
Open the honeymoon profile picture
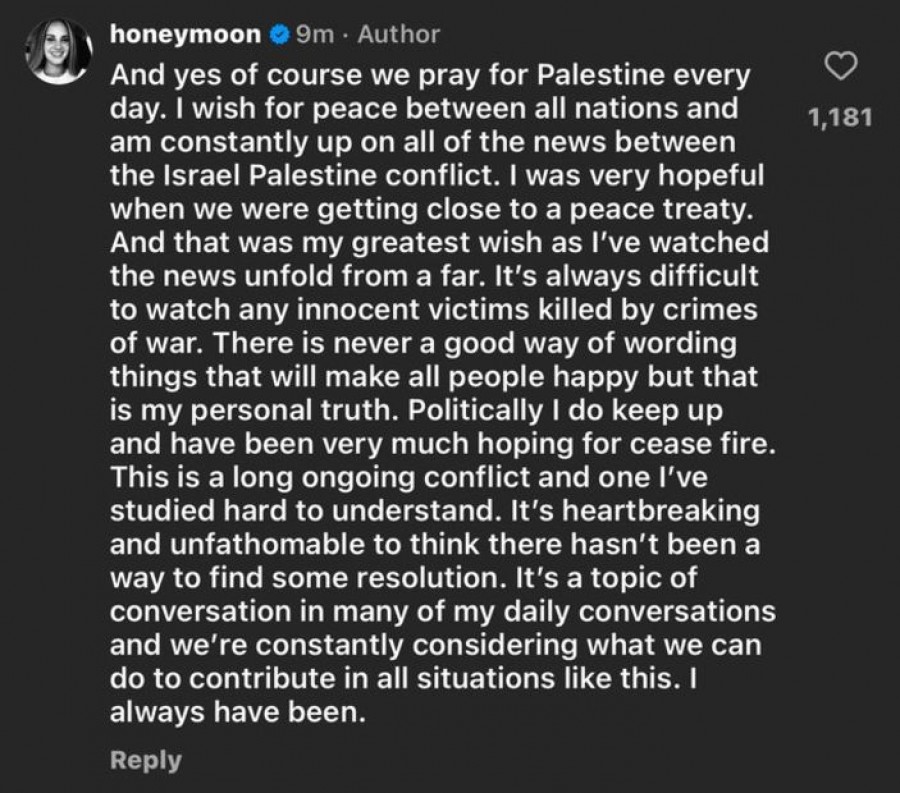point(59,52)
